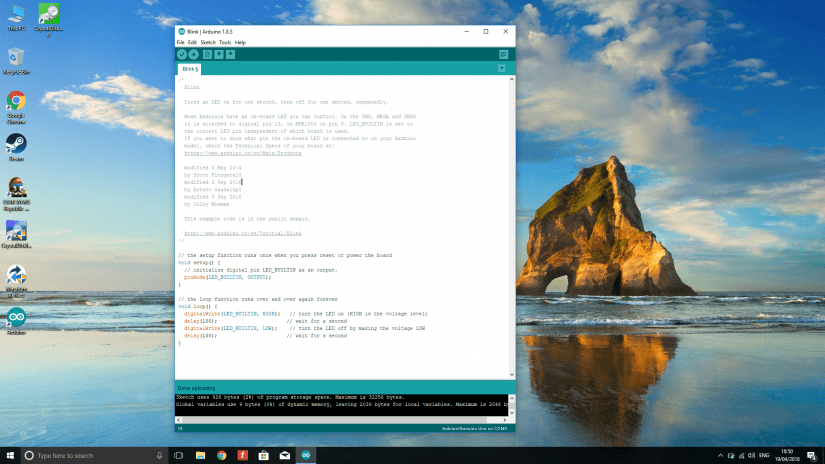The image size is (825, 464).
Task: Select the Arduino desktop shortcut
Action: (x=16, y=321)
